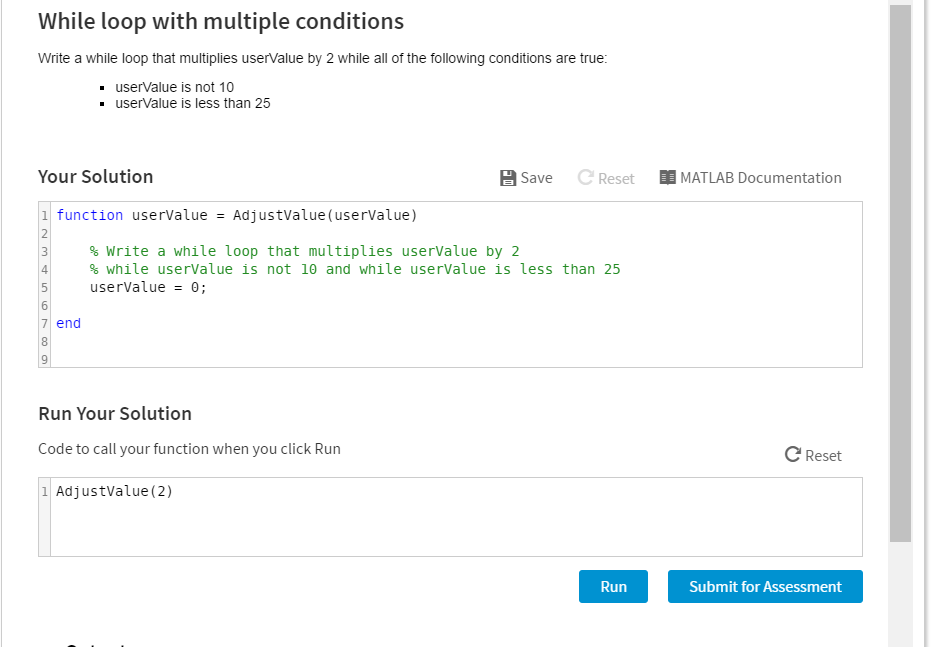Click the Reset arrow icon above the solution editor
This screenshot has width=931, height=647.
(585, 177)
